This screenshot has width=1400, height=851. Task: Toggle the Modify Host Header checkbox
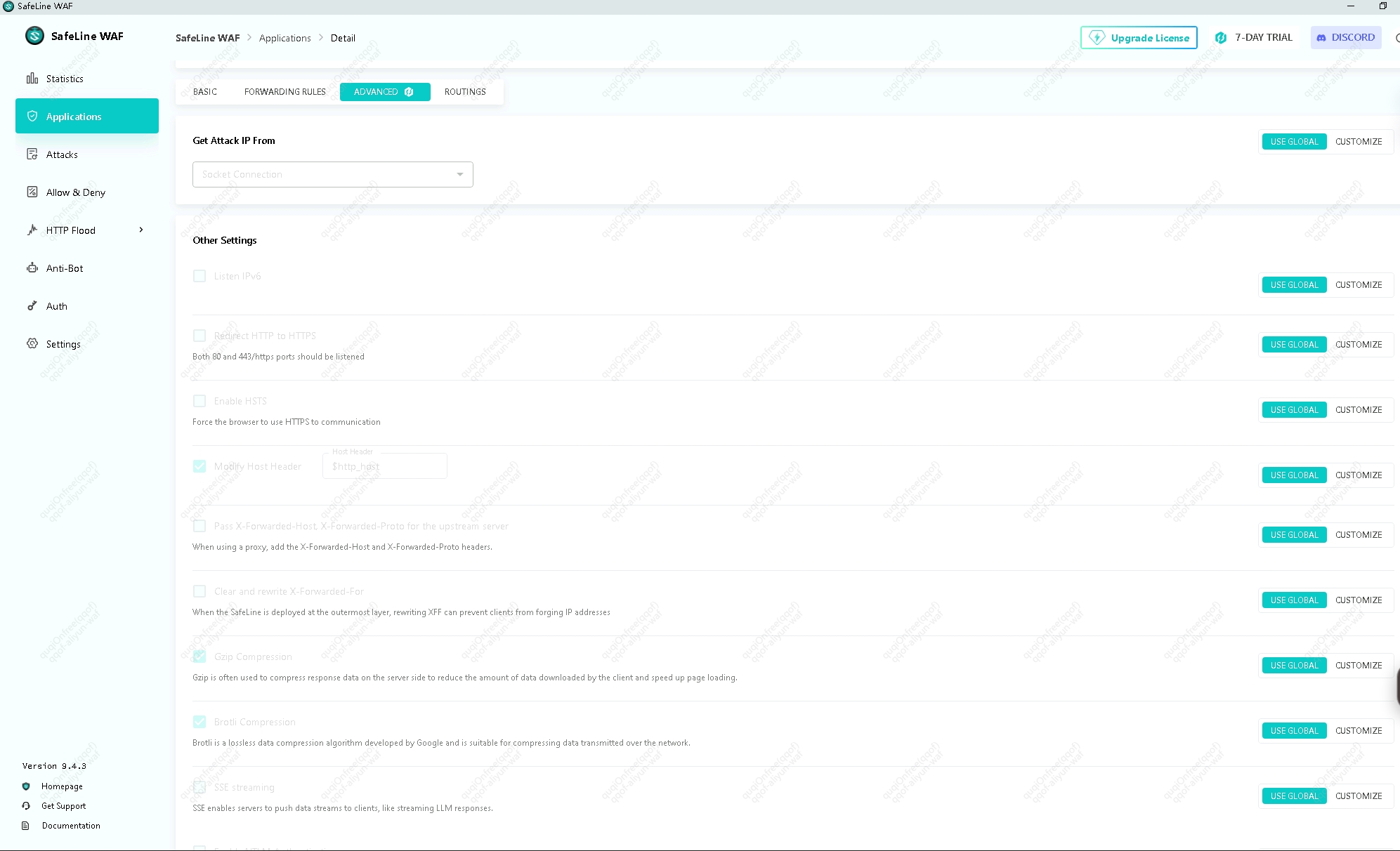point(199,466)
